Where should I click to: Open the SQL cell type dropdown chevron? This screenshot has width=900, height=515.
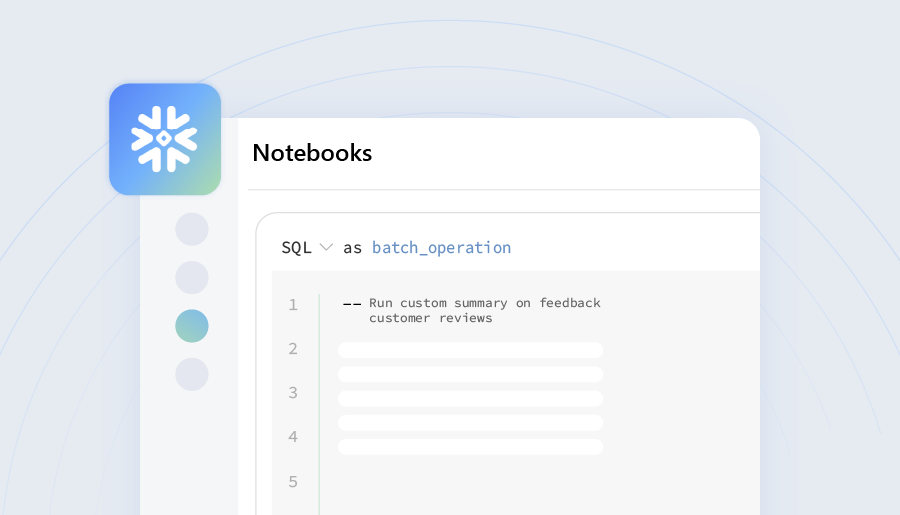[x=326, y=247]
